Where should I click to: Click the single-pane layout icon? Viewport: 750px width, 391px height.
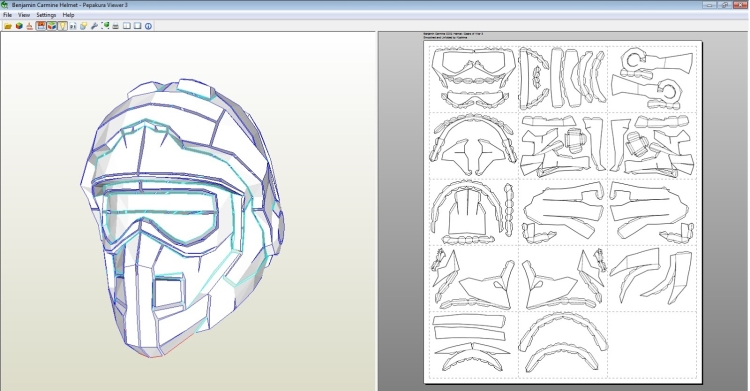(x=137, y=26)
